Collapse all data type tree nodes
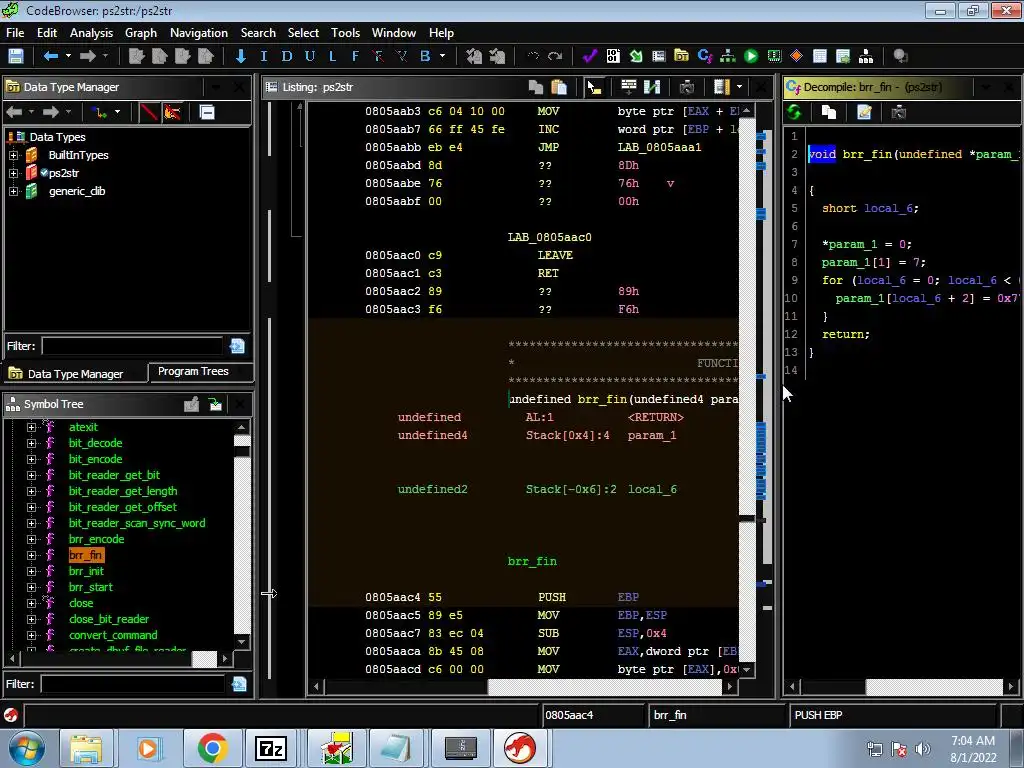The width and height of the screenshot is (1024, 768). (x=207, y=112)
